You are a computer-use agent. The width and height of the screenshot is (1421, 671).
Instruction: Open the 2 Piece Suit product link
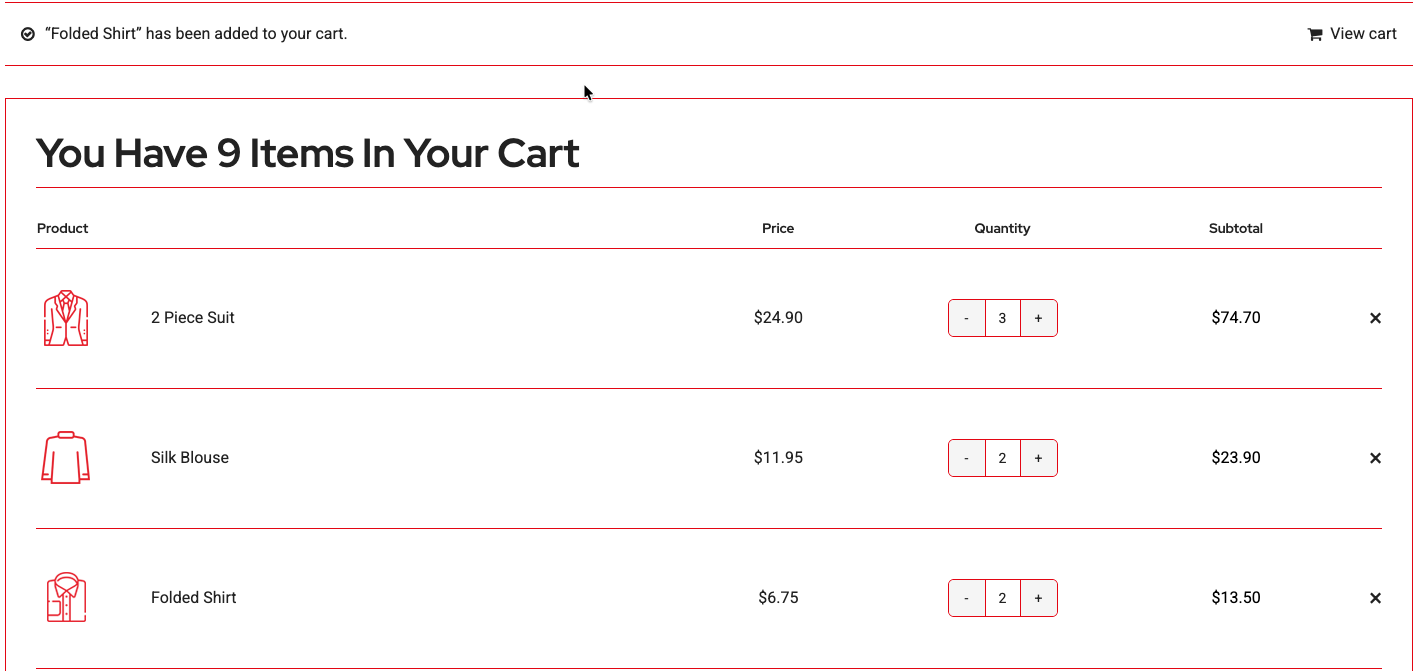[x=193, y=318]
